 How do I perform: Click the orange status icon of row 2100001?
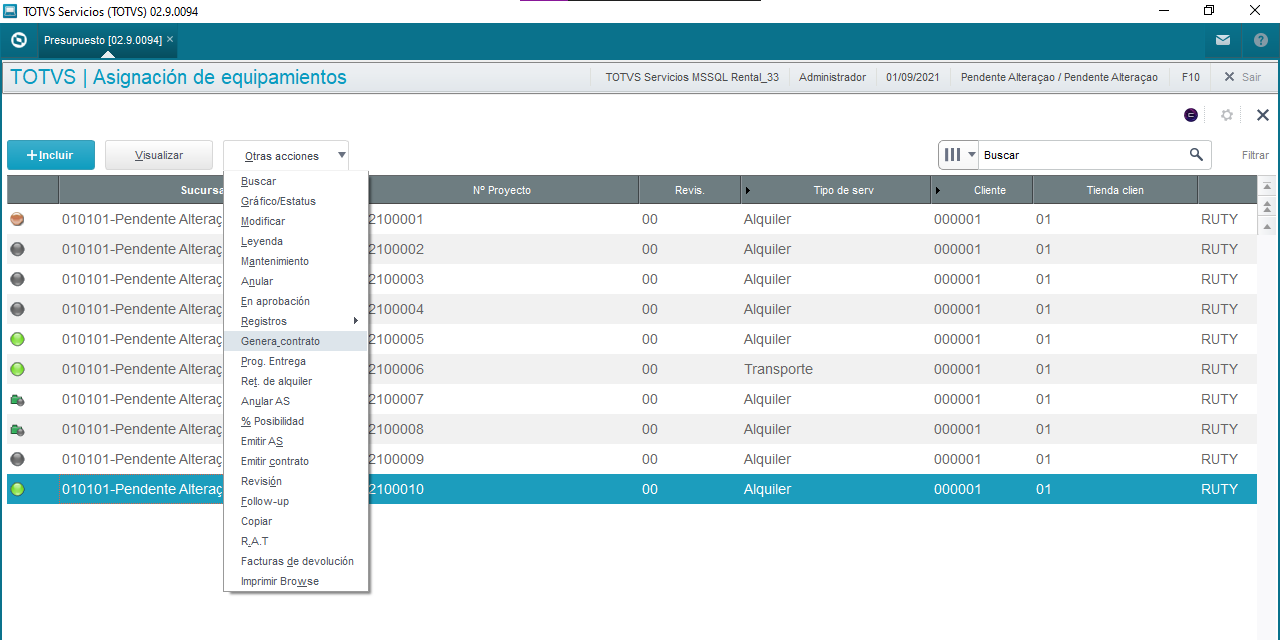17,219
